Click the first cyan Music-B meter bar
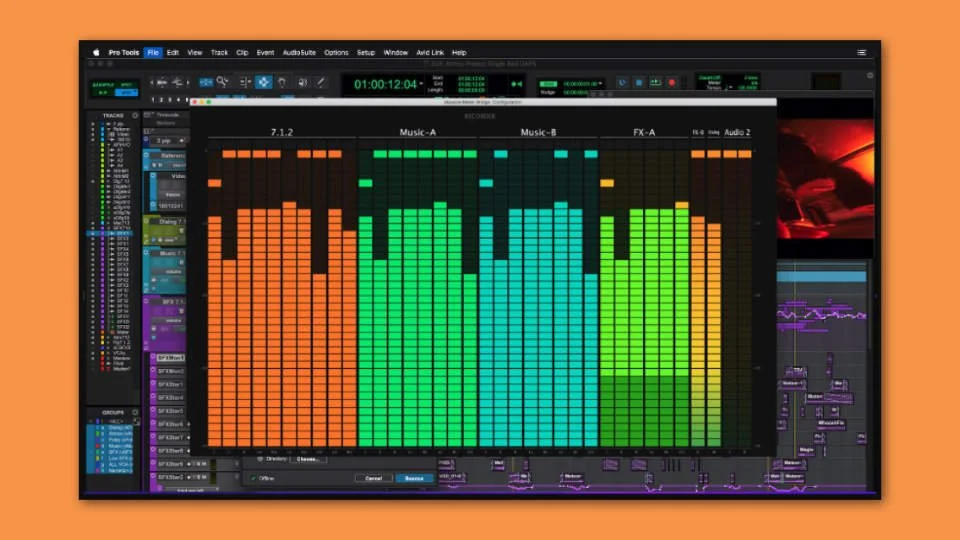Screen dimensions: 960x540 pyautogui.click(x=486, y=331)
